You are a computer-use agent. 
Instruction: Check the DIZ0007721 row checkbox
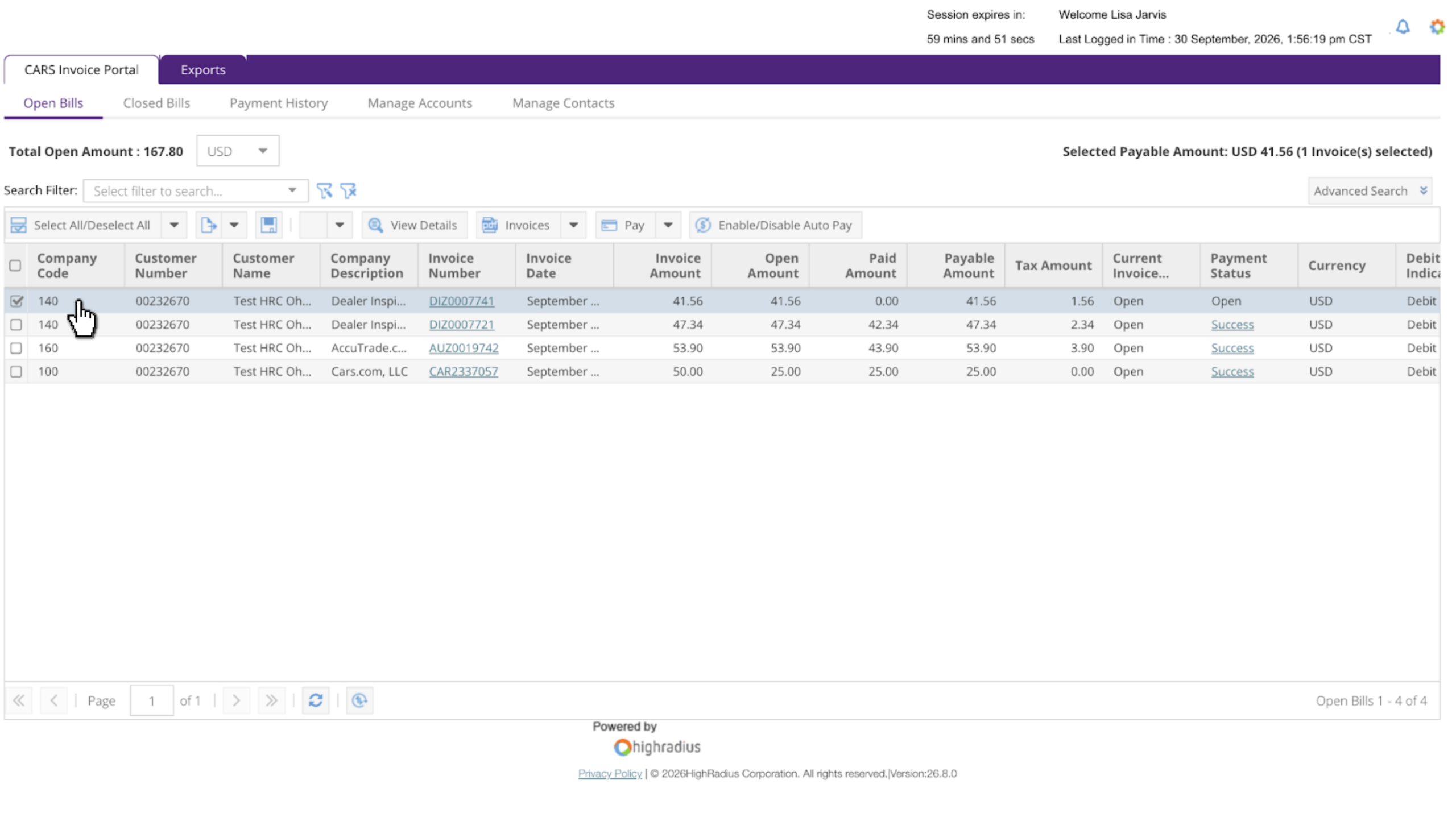click(16, 324)
